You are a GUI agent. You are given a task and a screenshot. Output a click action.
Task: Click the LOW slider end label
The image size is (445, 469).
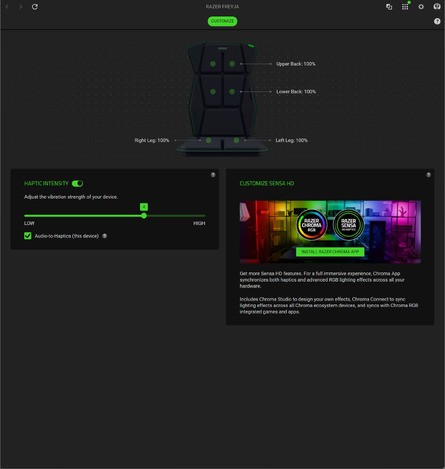point(29,223)
